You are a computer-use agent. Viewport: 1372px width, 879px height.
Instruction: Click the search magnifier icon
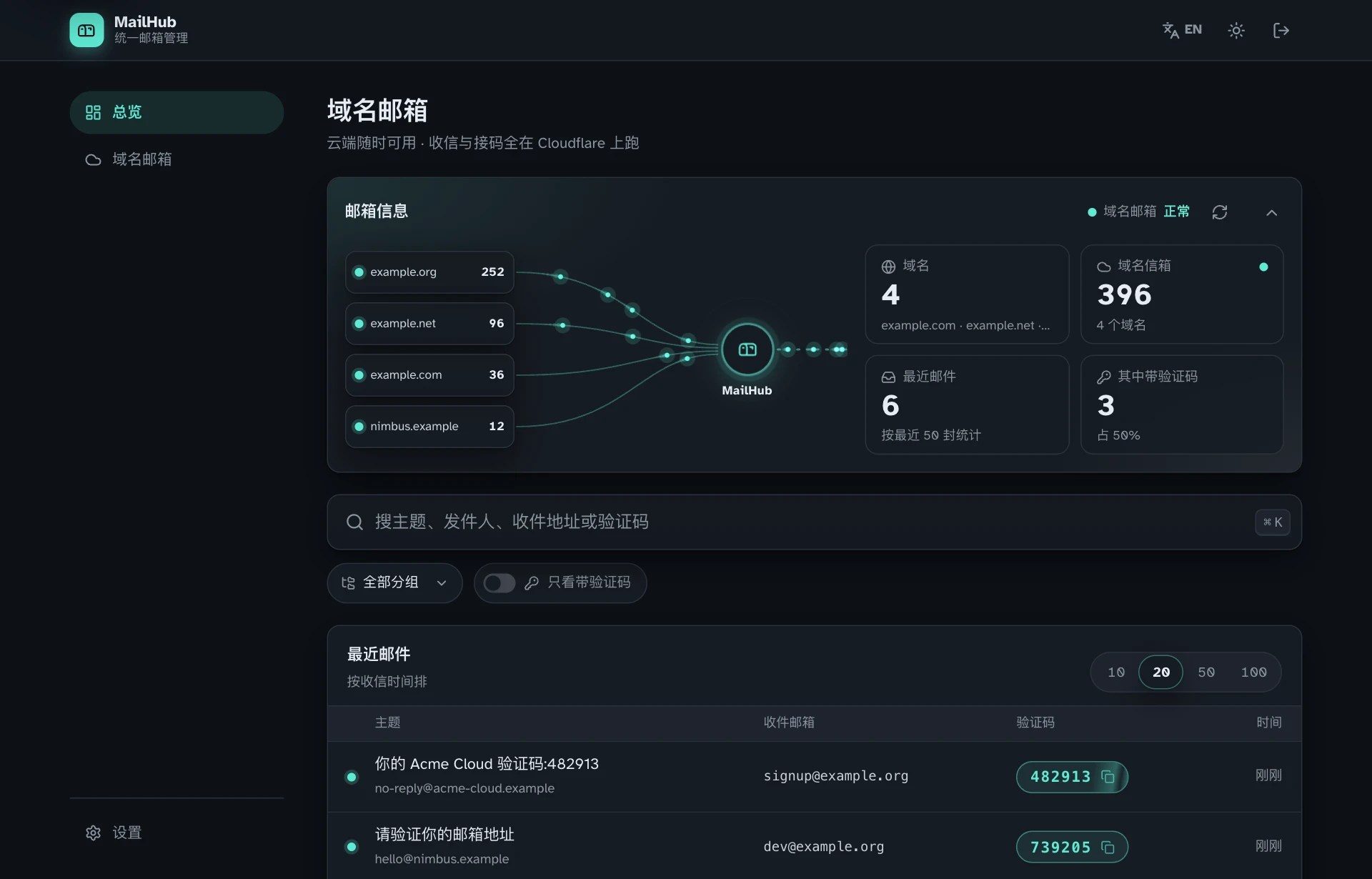point(354,522)
